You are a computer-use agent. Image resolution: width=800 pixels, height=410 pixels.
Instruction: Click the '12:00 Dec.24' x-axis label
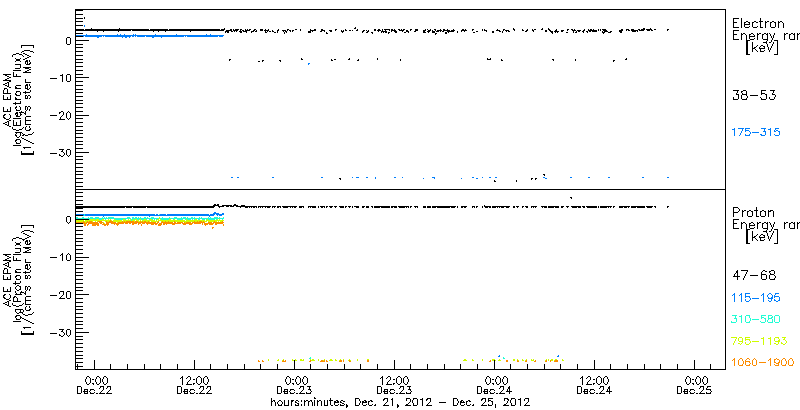[594, 386]
